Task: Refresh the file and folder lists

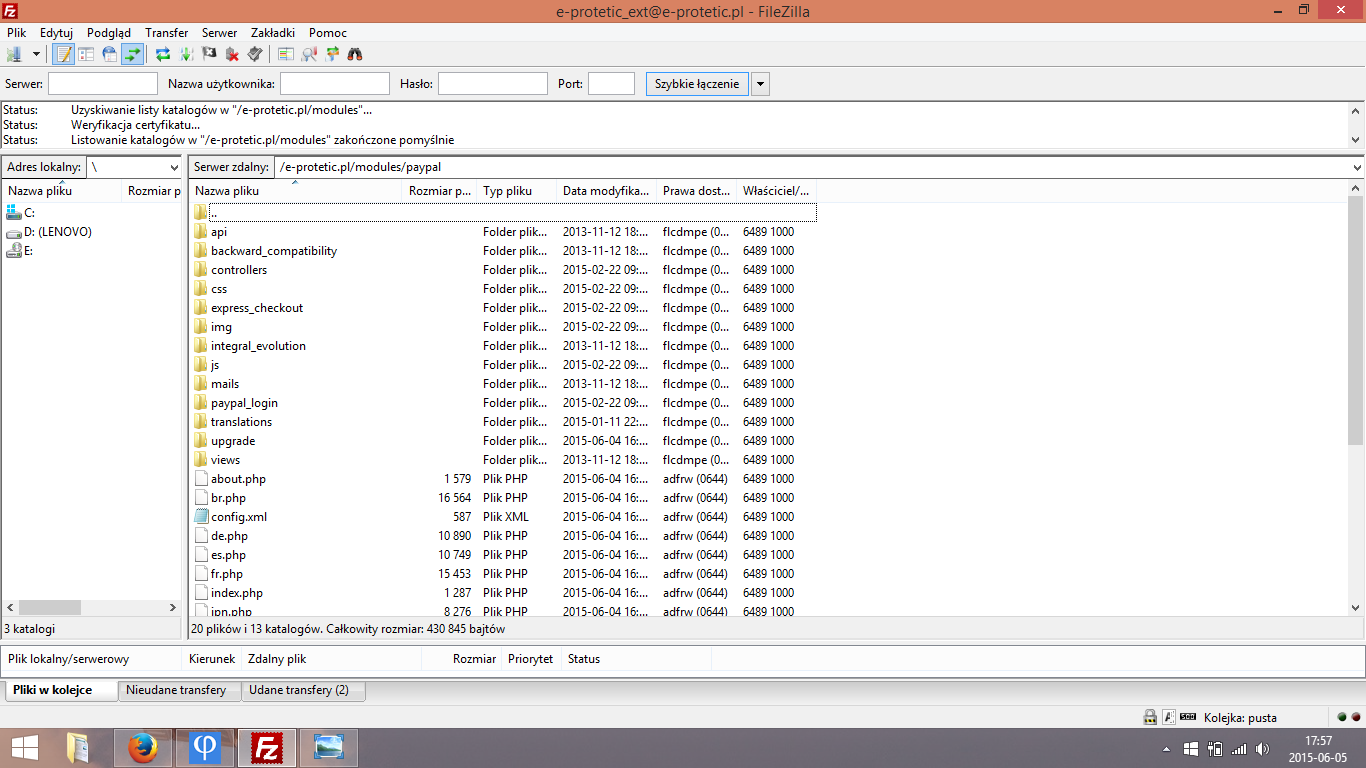Action: tap(163, 54)
